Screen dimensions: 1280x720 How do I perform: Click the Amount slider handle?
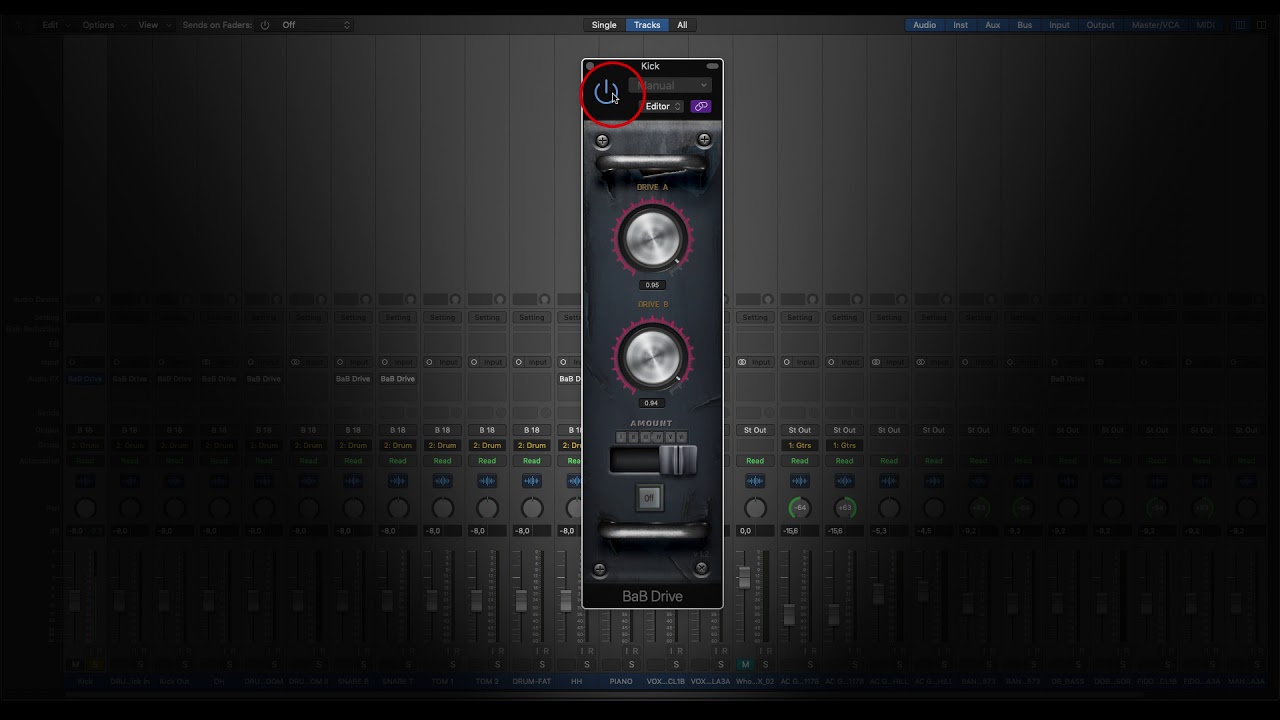(x=677, y=460)
